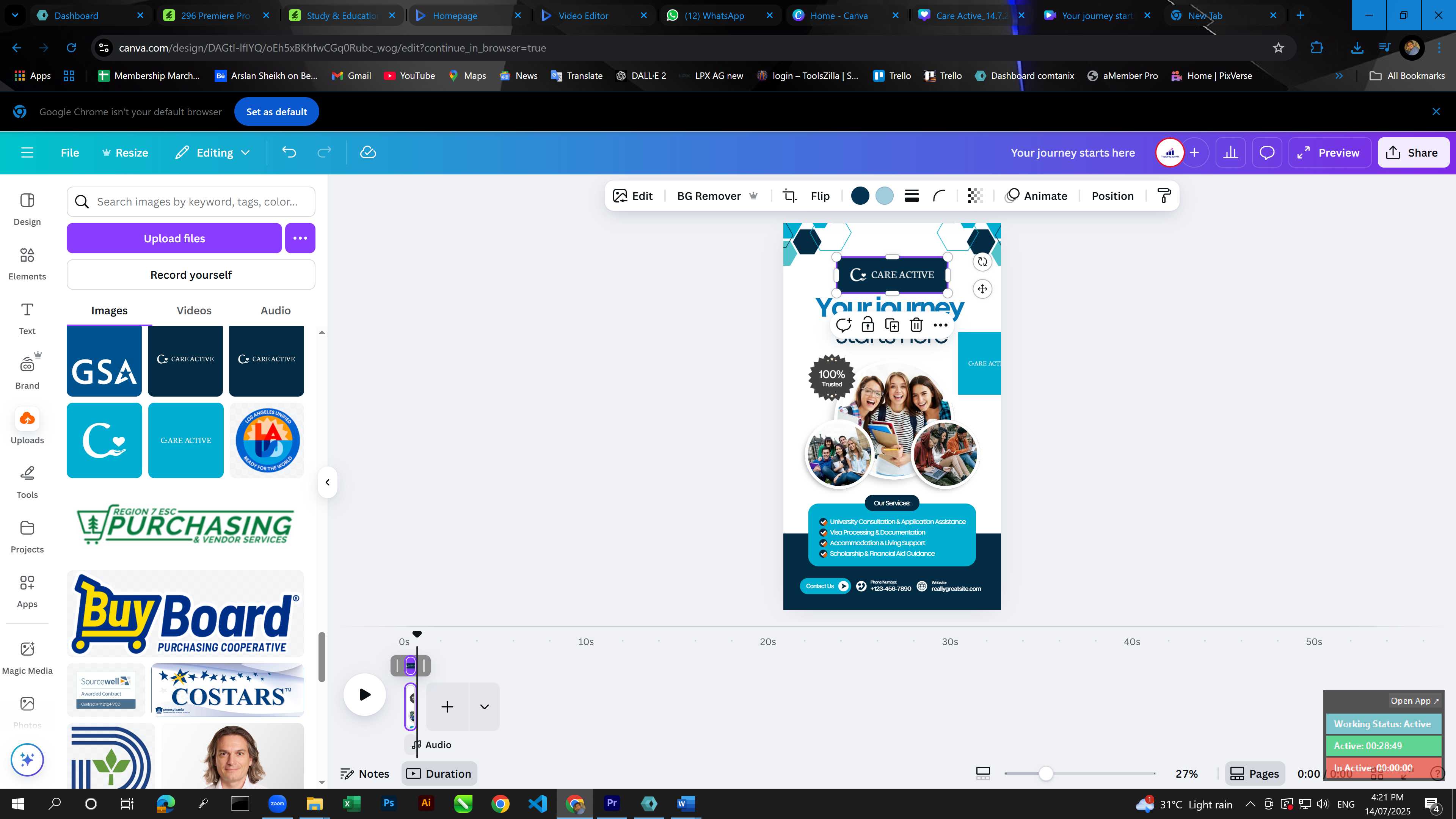
Task: Add a new page to timeline
Action: click(x=447, y=706)
